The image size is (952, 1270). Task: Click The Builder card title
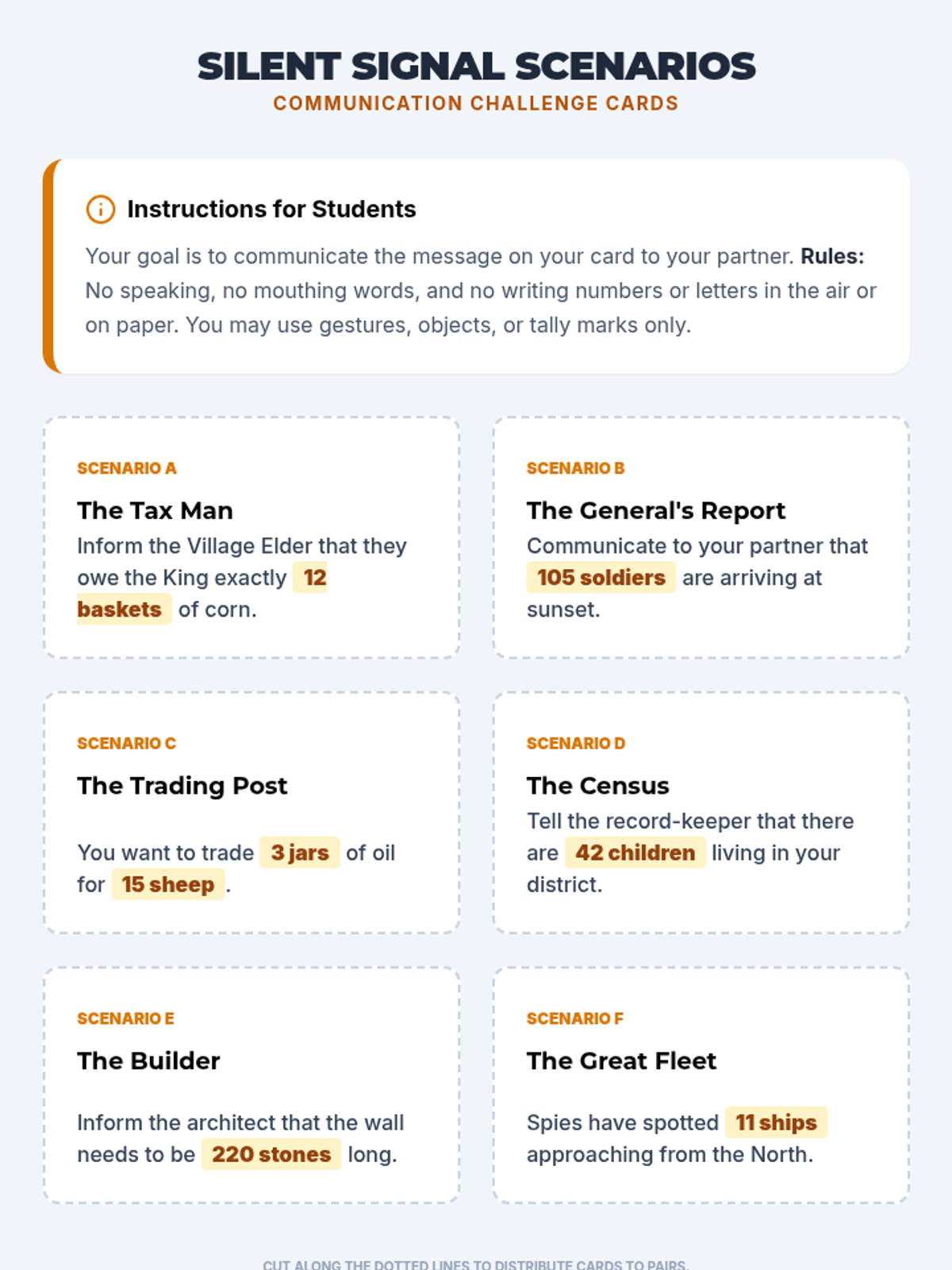(x=148, y=1061)
